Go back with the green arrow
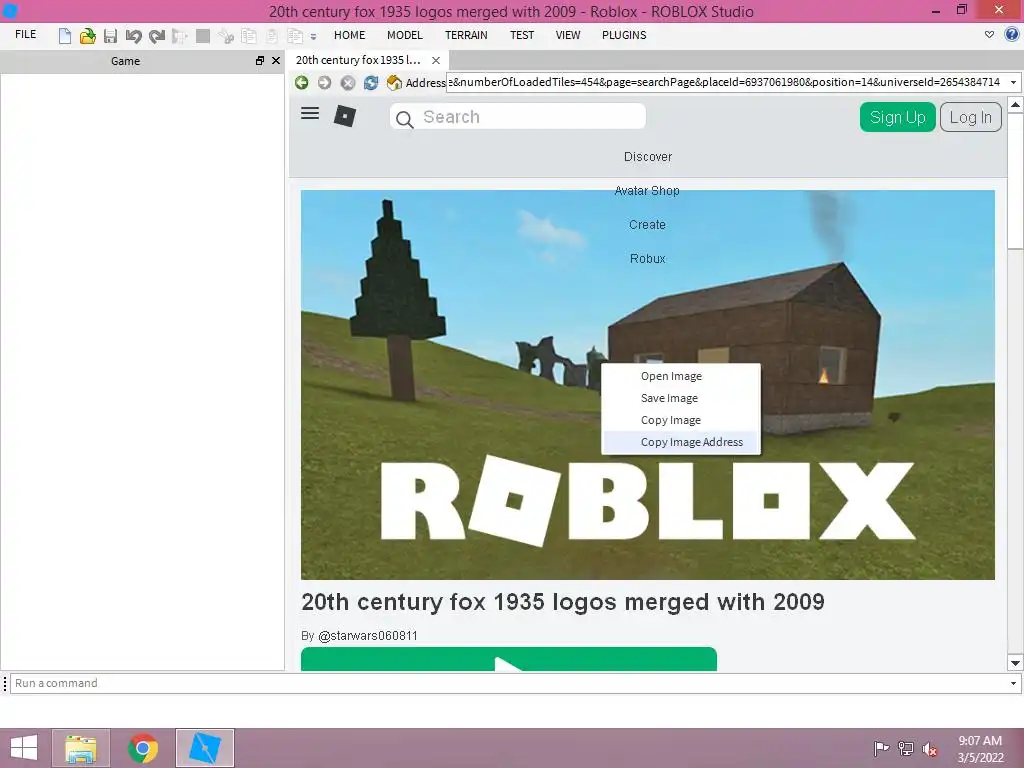The height and width of the screenshot is (768, 1024). pos(301,82)
